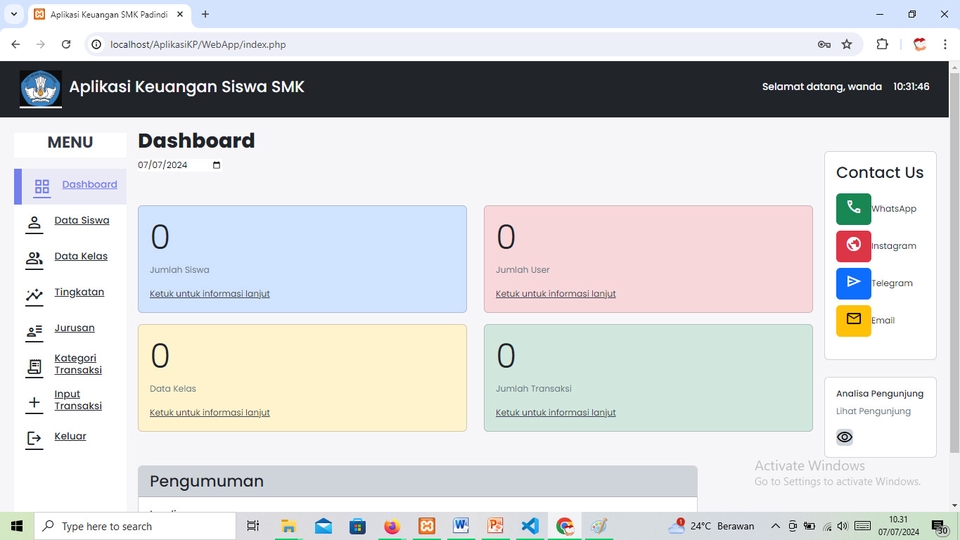Click info link under Jumlah Siswa

[x=209, y=294]
